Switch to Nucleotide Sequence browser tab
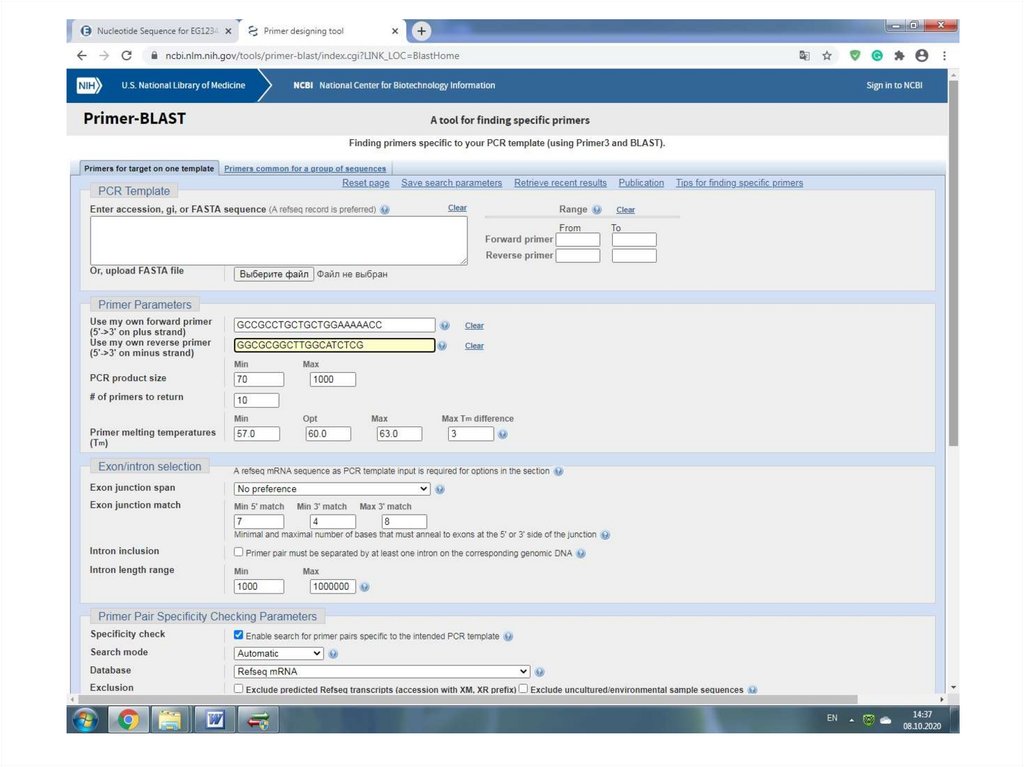 155,31
